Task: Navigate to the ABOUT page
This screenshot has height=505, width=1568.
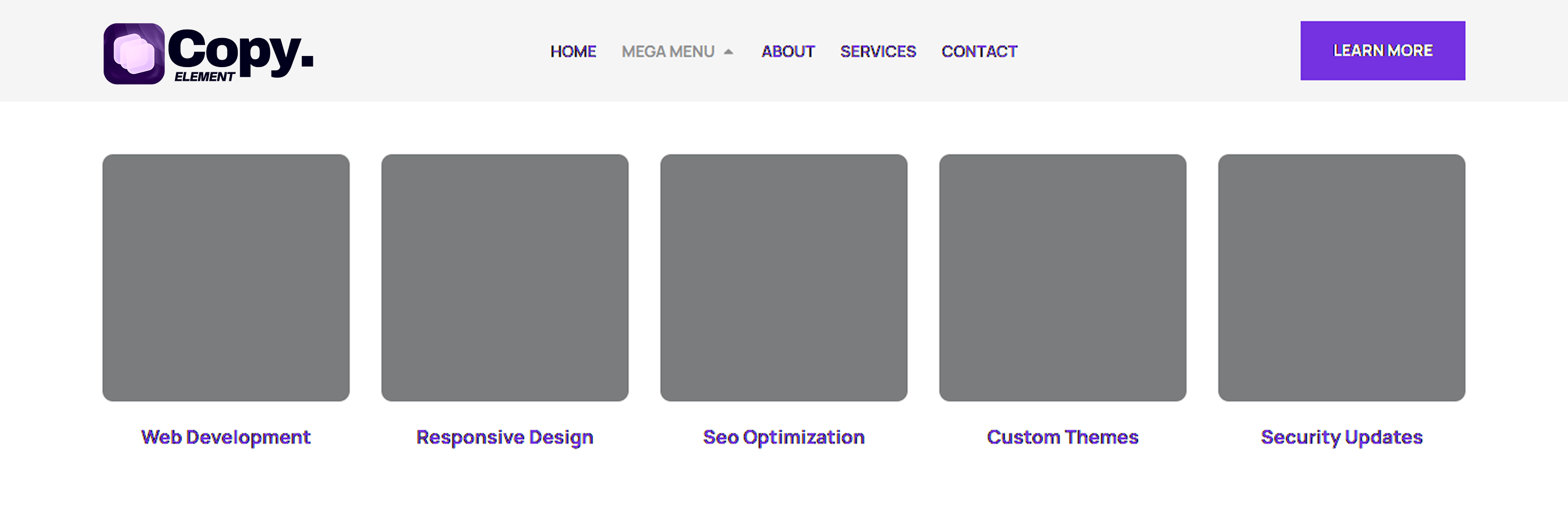Action: (x=788, y=52)
